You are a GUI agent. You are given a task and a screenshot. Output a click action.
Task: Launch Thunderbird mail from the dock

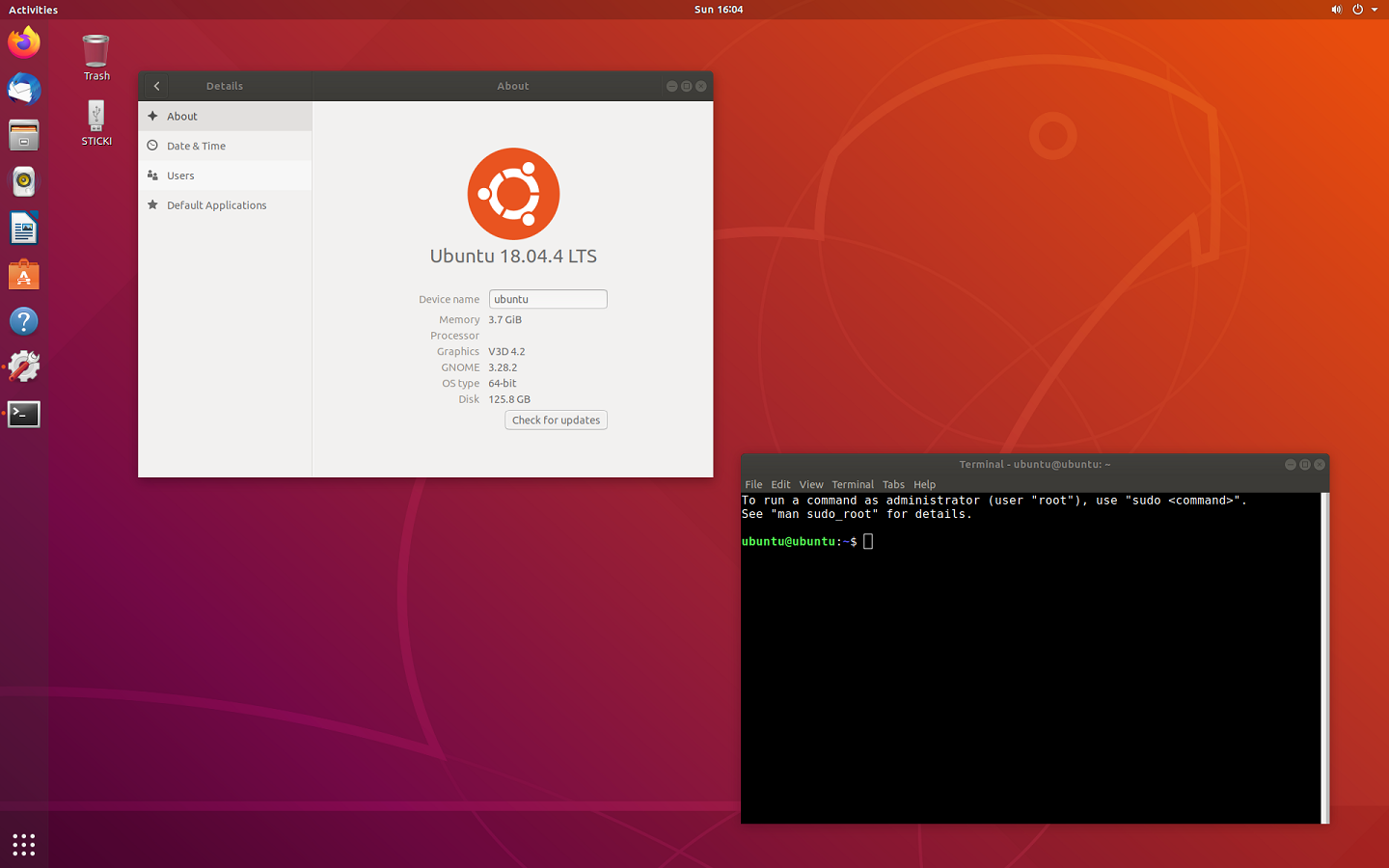click(x=24, y=89)
